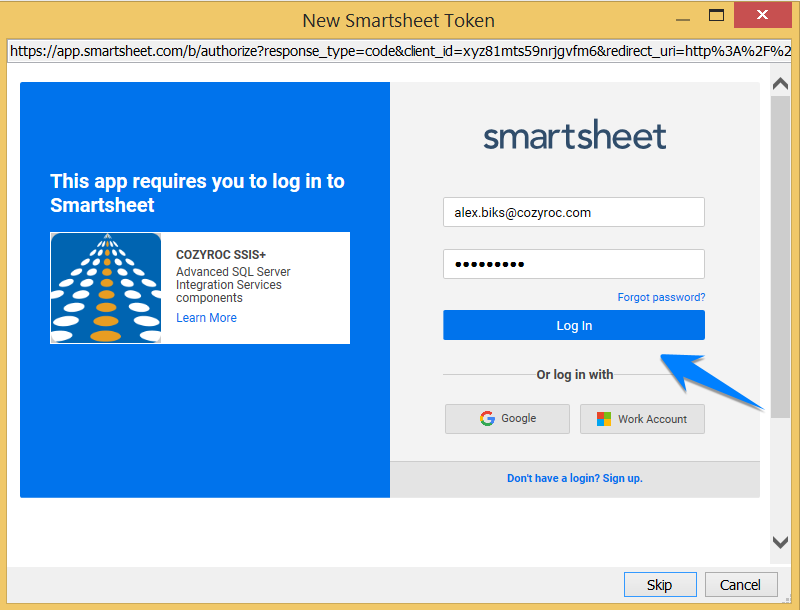Click the smartsheet logo
This screenshot has width=800, height=610.
[x=574, y=135]
